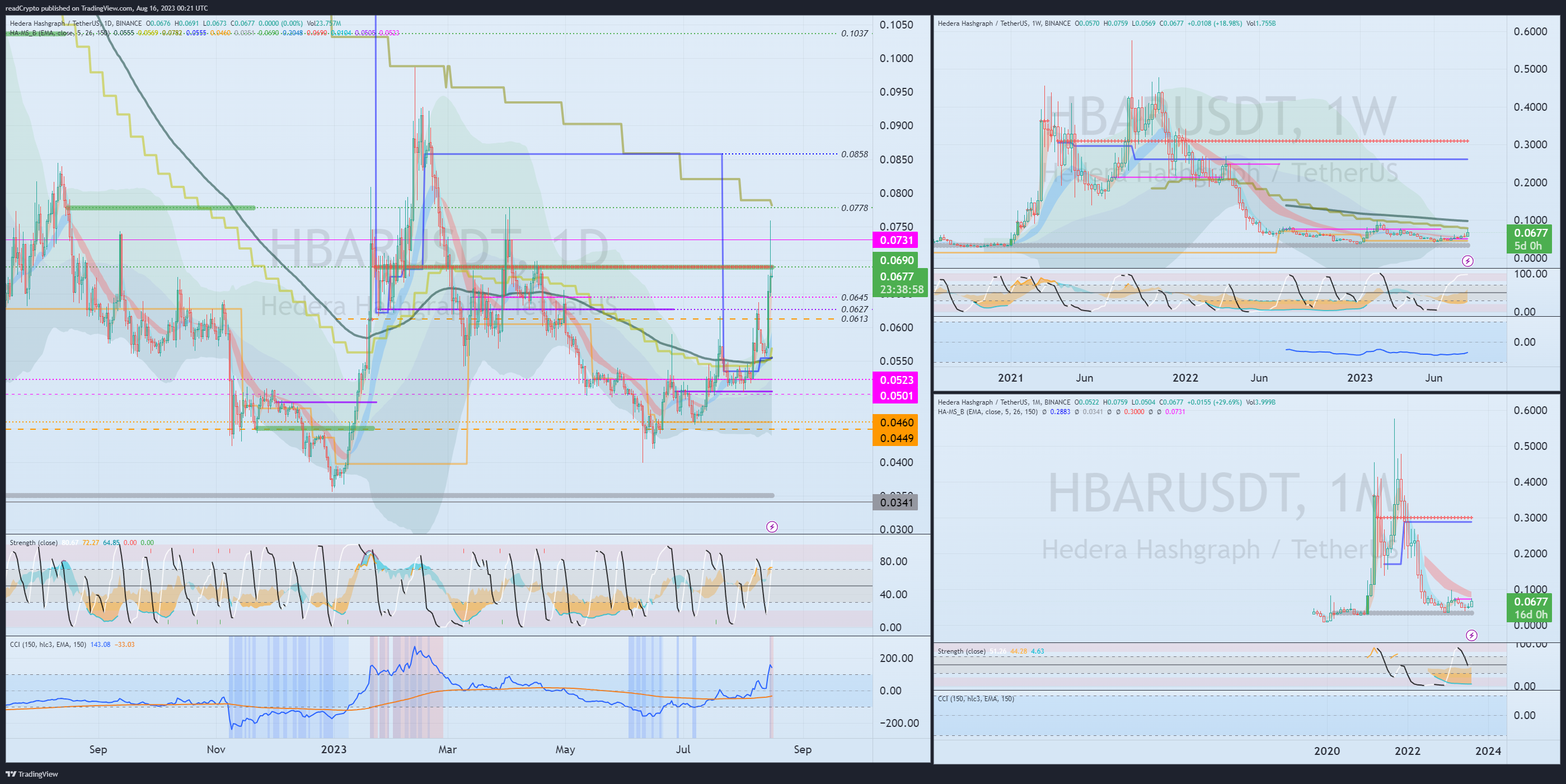Select the Hedera Hashgraph 1M BINANCE chart title
Image resolution: width=1566 pixels, height=784 pixels.
(1004, 402)
